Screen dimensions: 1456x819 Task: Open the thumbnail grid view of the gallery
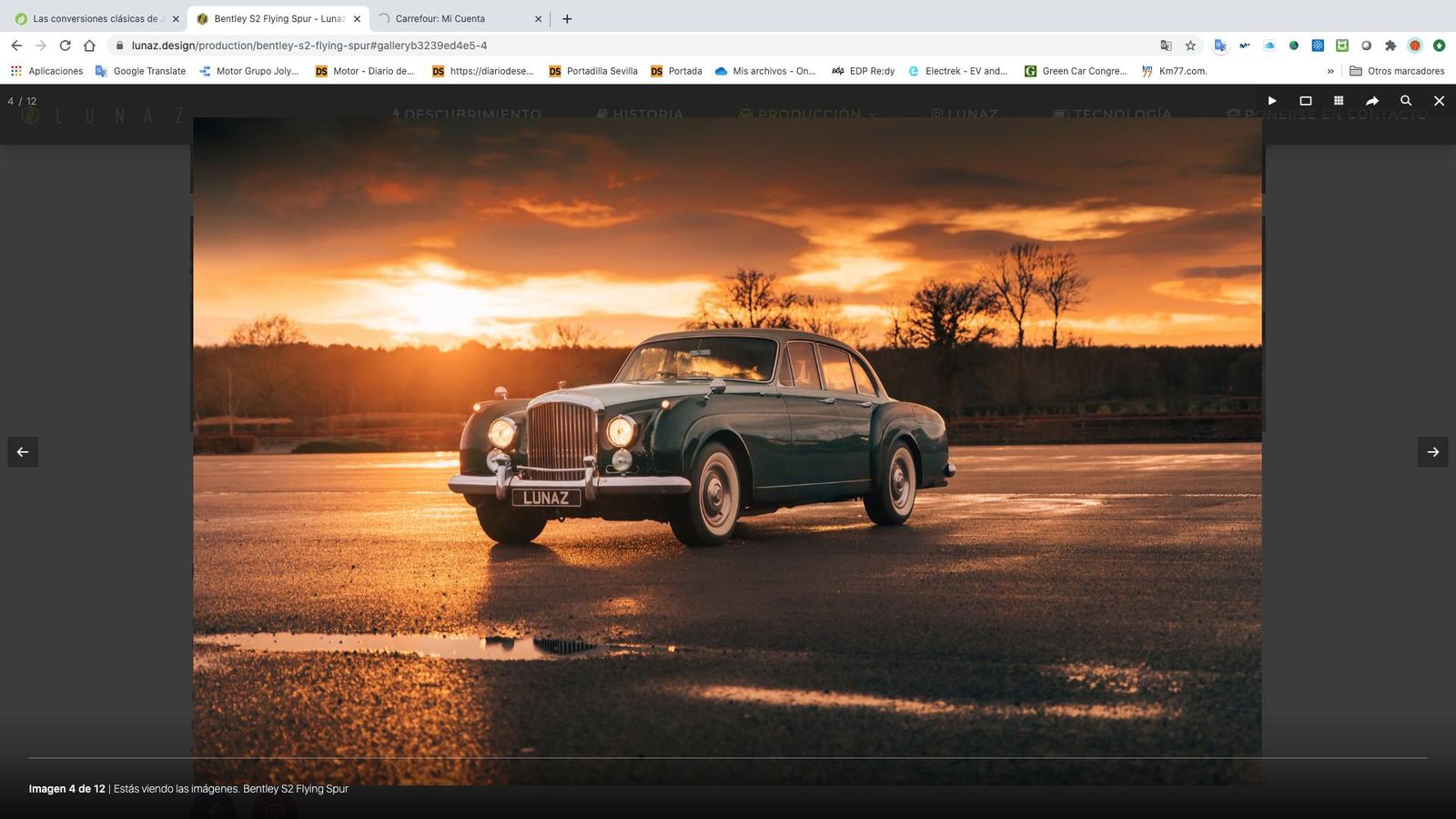[x=1338, y=101]
